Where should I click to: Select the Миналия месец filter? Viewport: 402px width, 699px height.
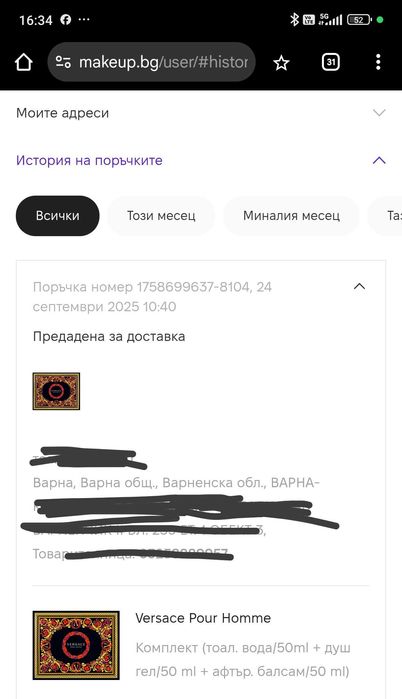point(291,216)
